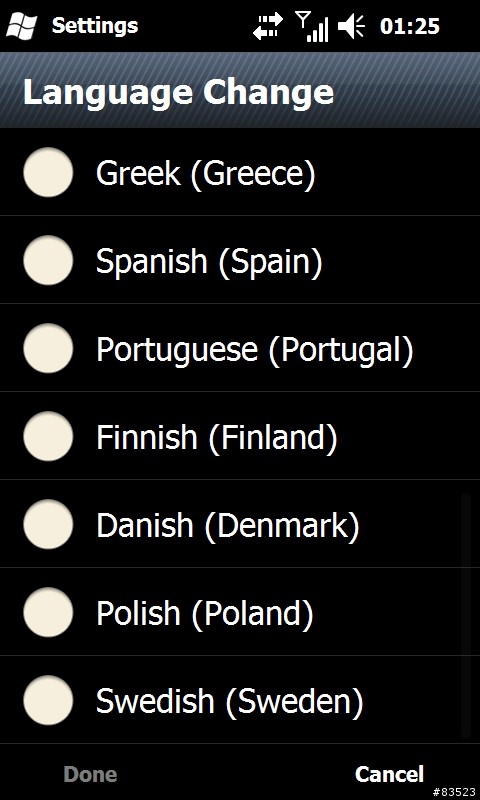
Task: Choose the Portuguese (Portugal) radio button
Action: (x=48, y=348)
